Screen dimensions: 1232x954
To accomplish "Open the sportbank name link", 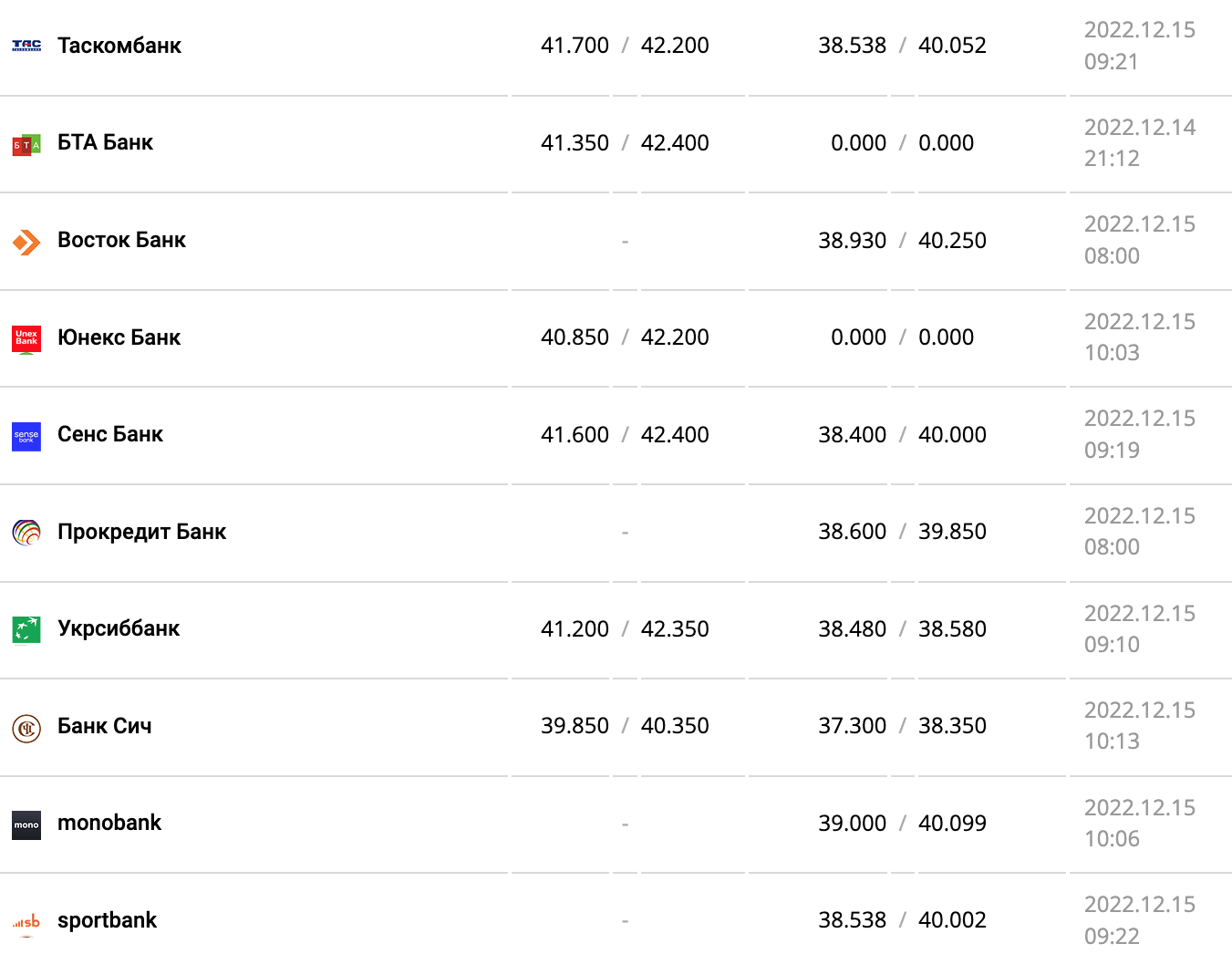I will click(x=107, y=920).
